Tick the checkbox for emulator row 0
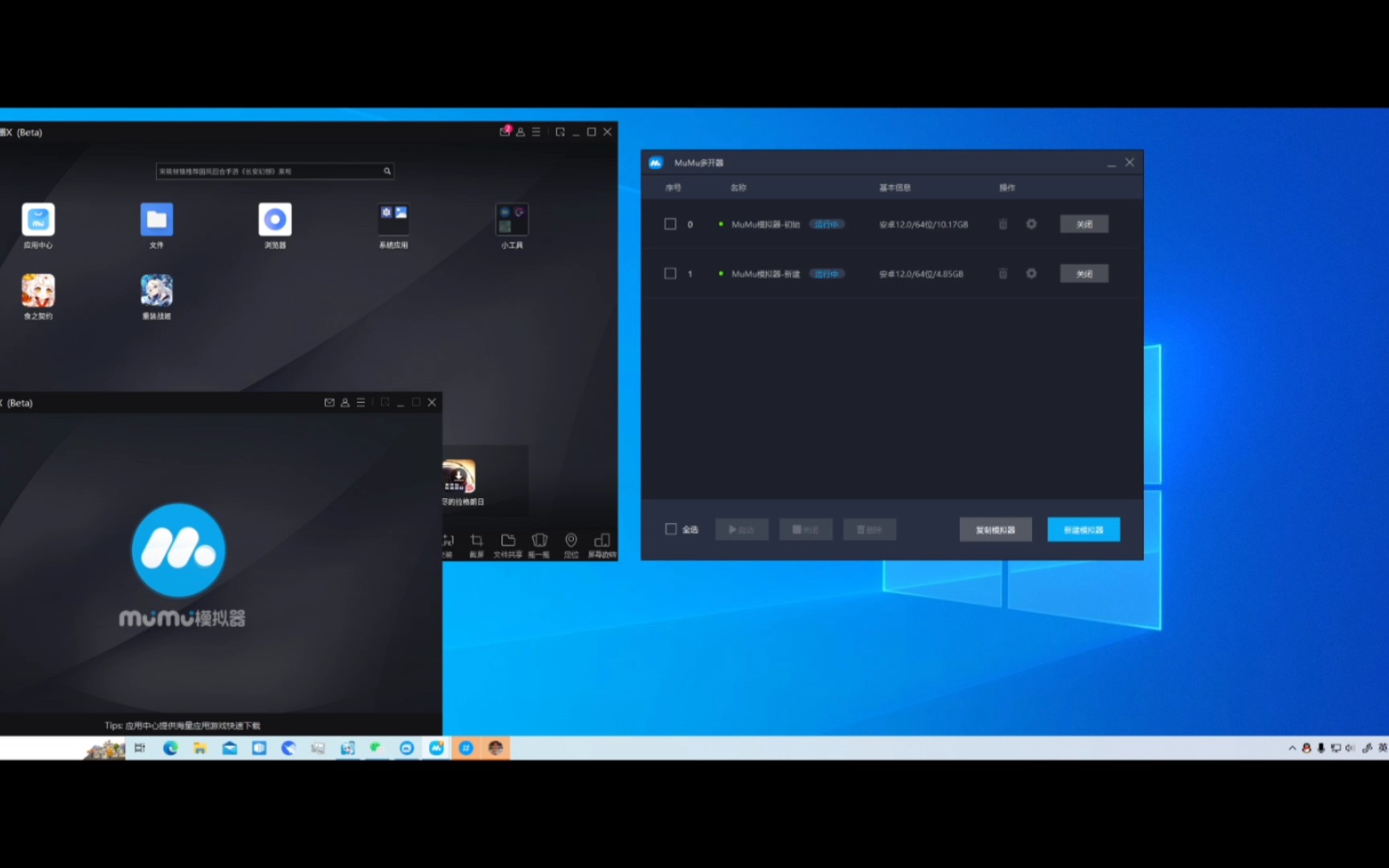 click(670, 224)
